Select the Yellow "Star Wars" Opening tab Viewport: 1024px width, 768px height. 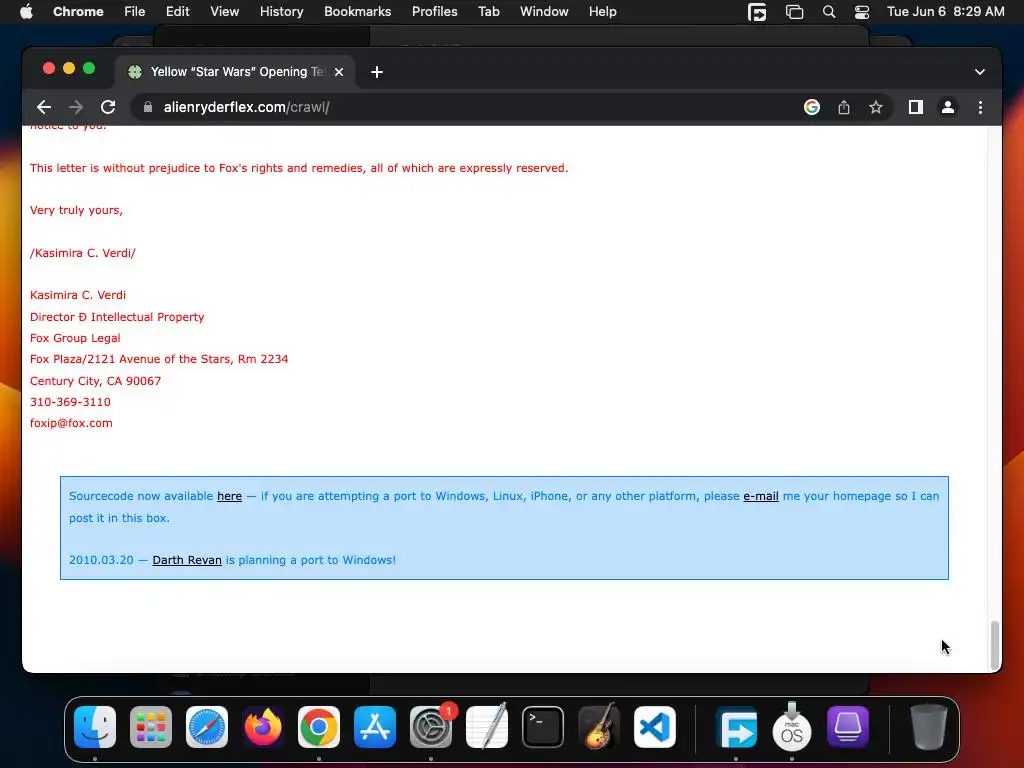pyautogui.click(x=235, y=72)
